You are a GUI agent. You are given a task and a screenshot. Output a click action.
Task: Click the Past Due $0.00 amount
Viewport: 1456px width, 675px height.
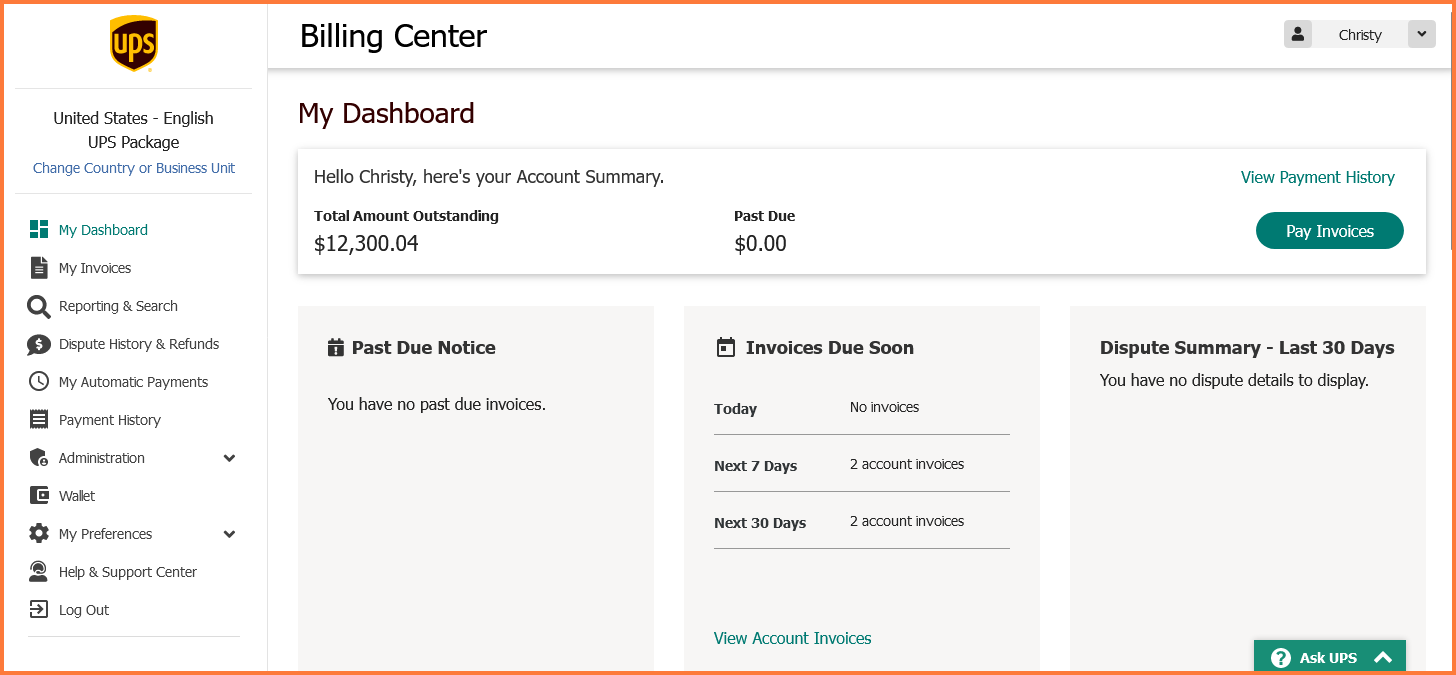(x=760, y=243)
